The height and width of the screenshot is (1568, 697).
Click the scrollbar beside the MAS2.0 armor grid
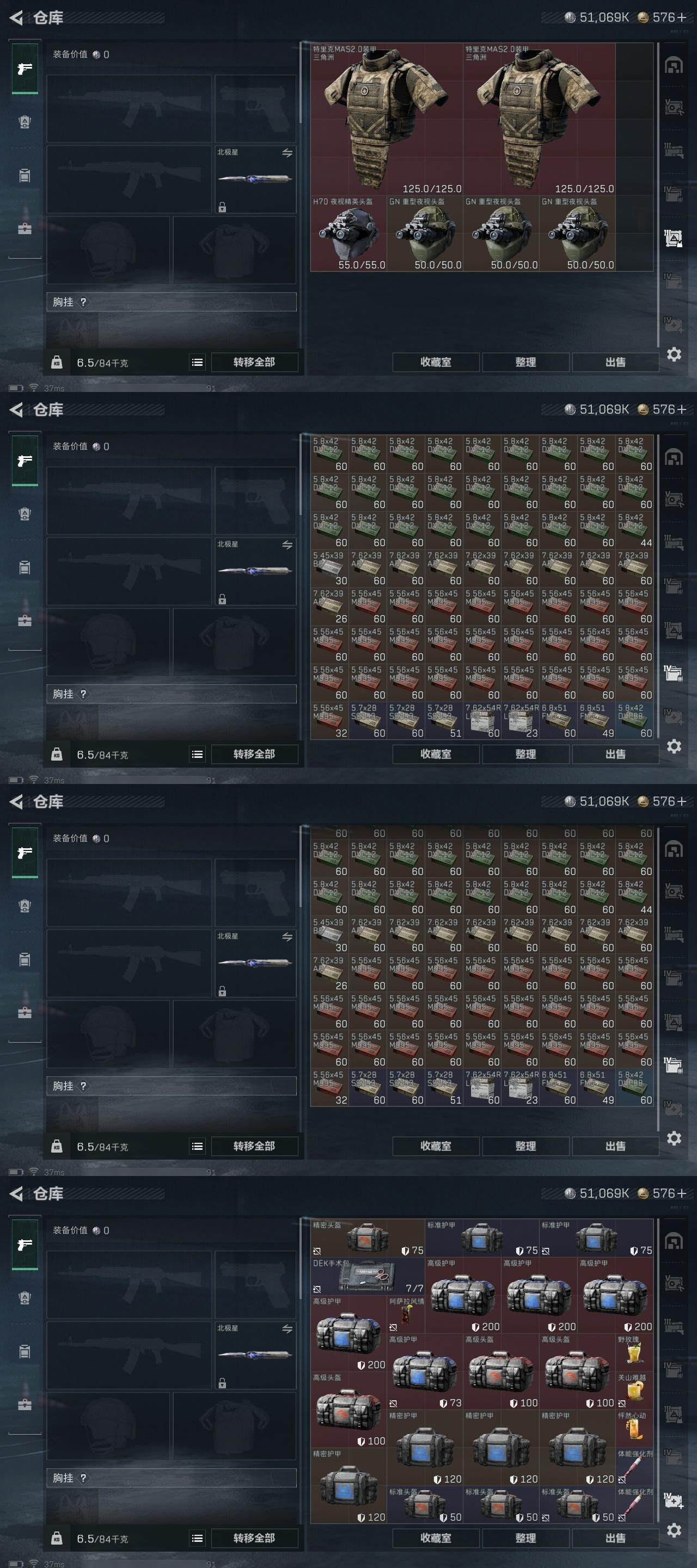(658, 195)
